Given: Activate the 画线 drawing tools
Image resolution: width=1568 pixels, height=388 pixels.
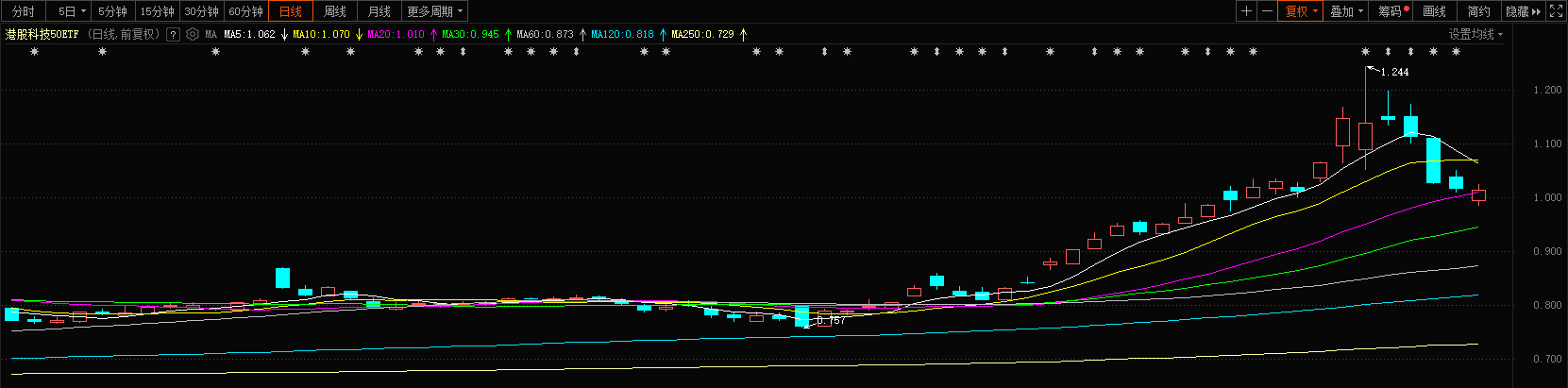Looking at the screenshot, I should pos(1435,11).
